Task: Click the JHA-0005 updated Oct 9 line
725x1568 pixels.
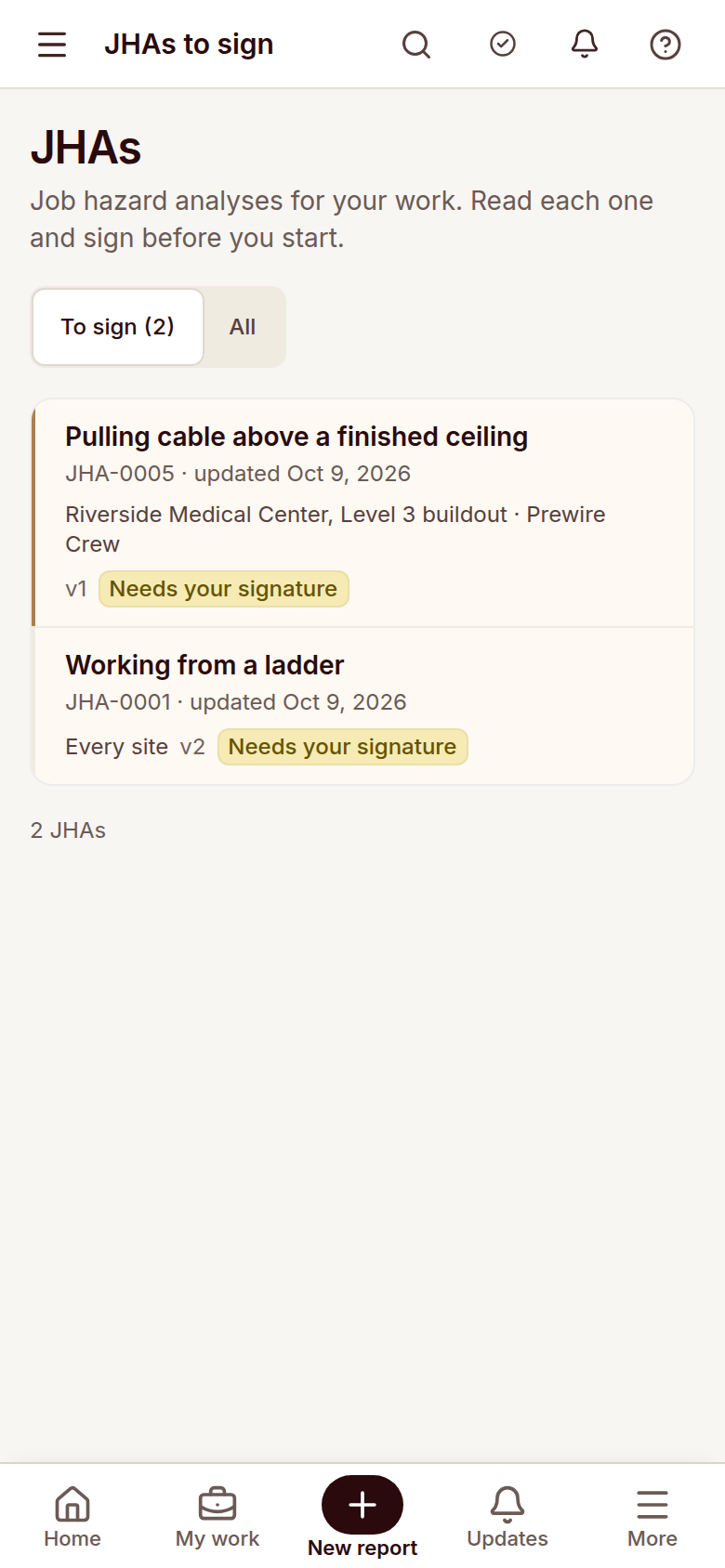Action: pos(238,474)
